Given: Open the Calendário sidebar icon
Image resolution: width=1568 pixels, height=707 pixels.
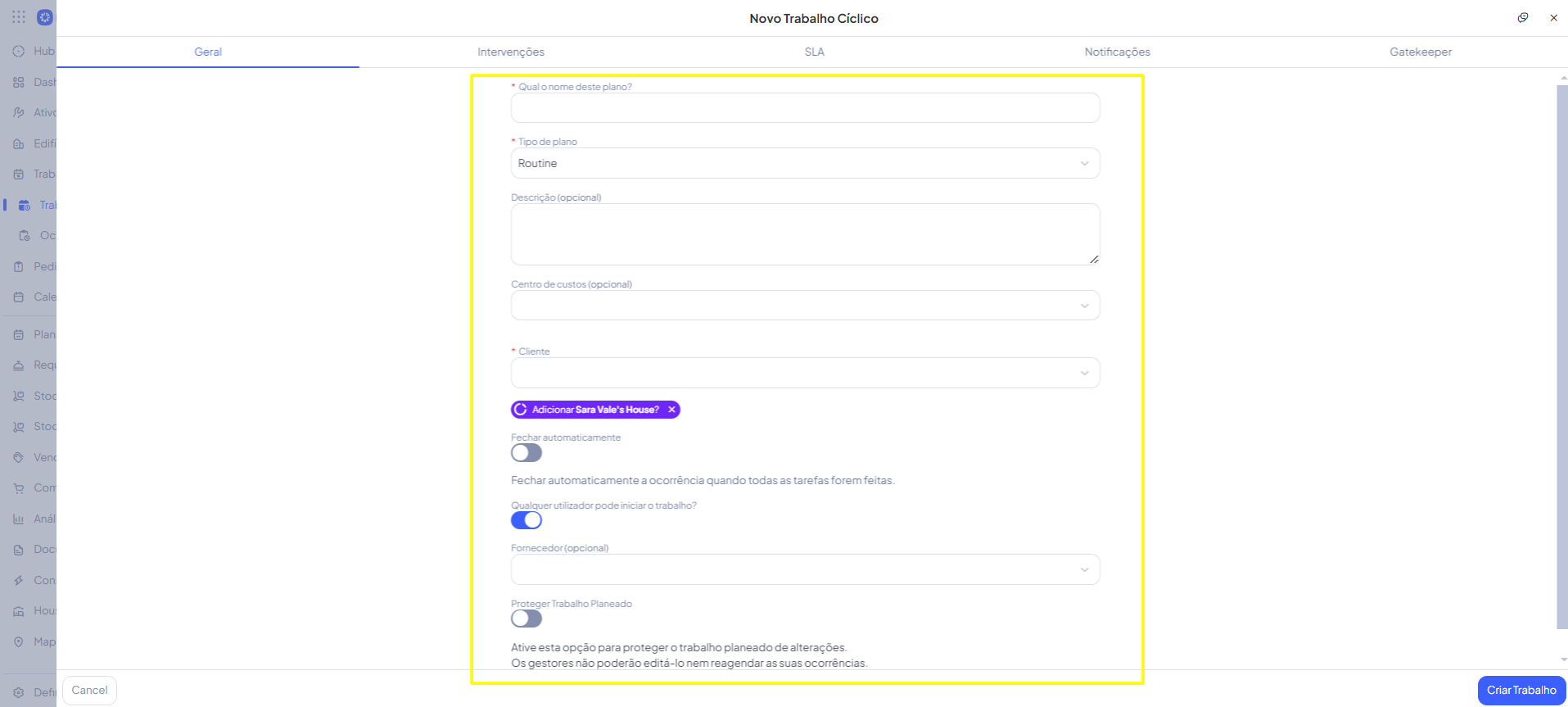Looking at the screenshot, I should click(19, 297).
